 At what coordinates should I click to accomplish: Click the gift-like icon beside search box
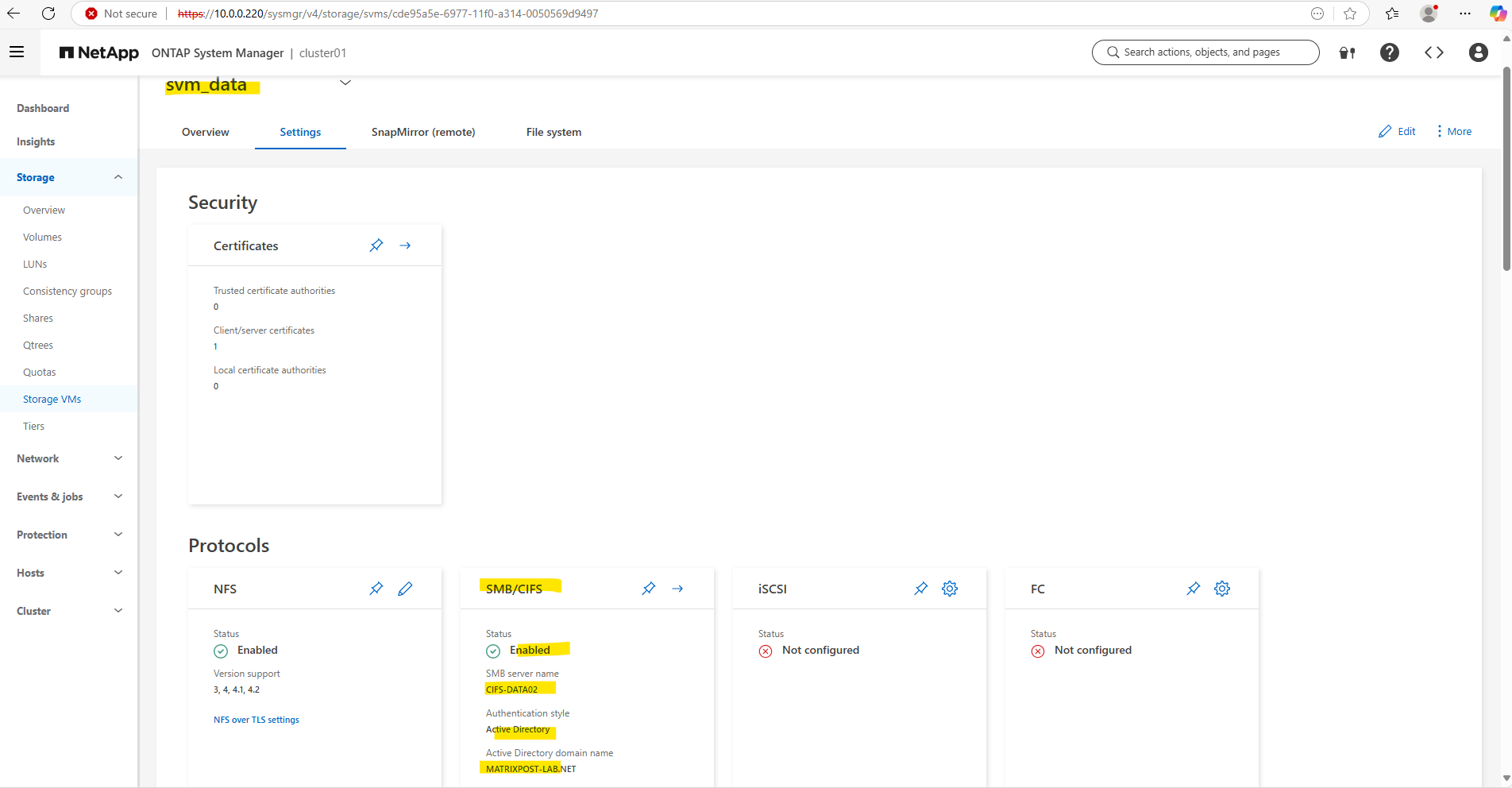pos(1347,52)
